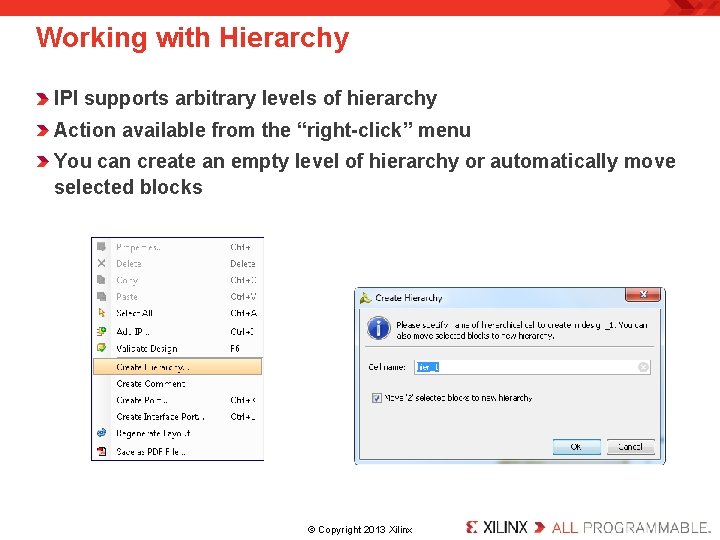
Task: Click the ALL PROGRAMMABLE footer tagline
Action: 631,528
